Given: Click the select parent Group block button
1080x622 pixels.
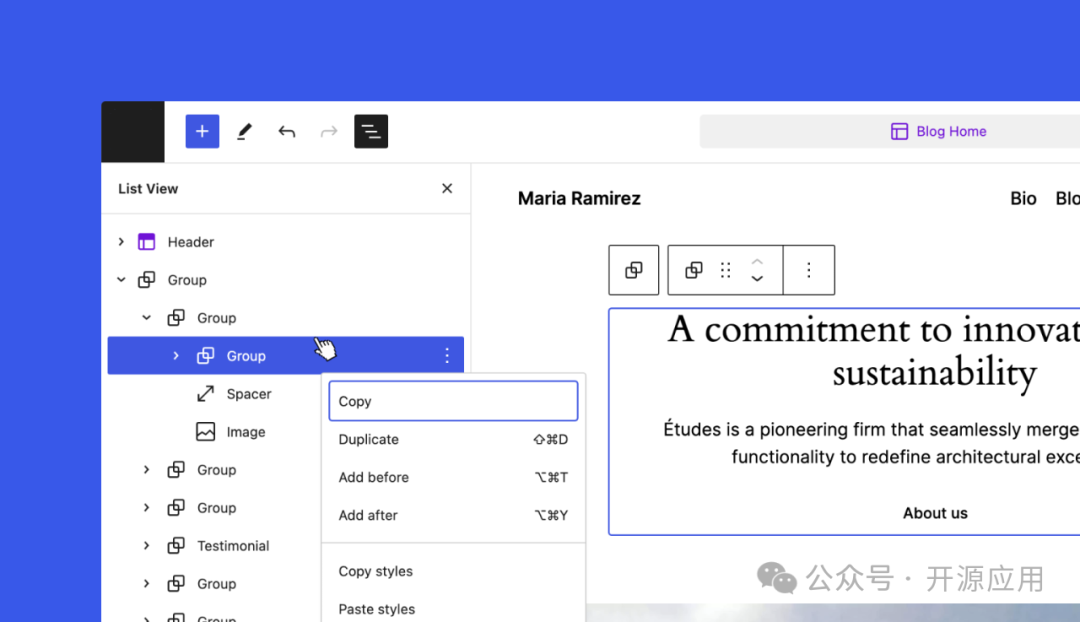Looking at the screenshot, I should 634,270.
